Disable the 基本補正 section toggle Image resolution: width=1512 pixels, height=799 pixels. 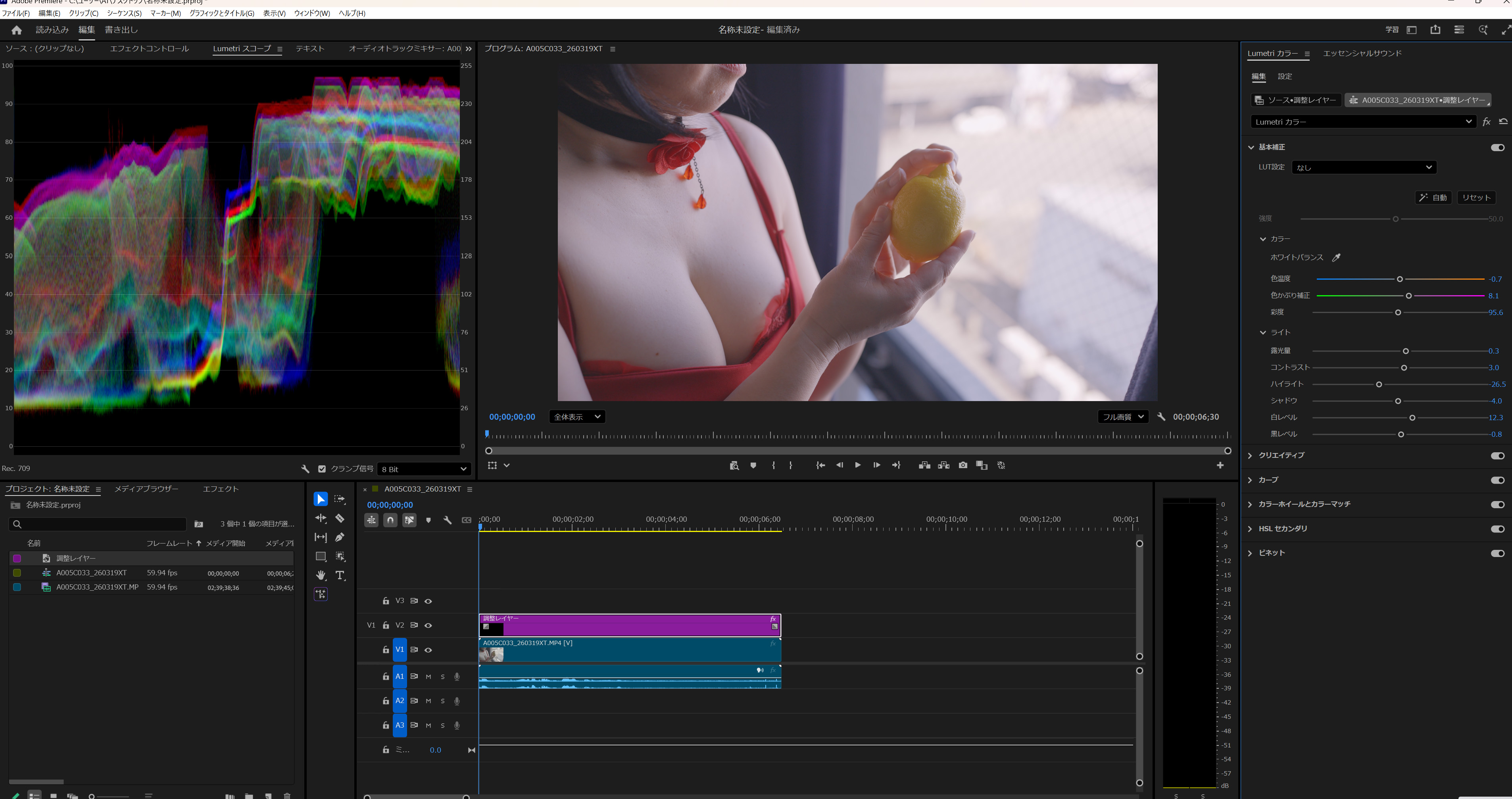(x=1497, y=147)
